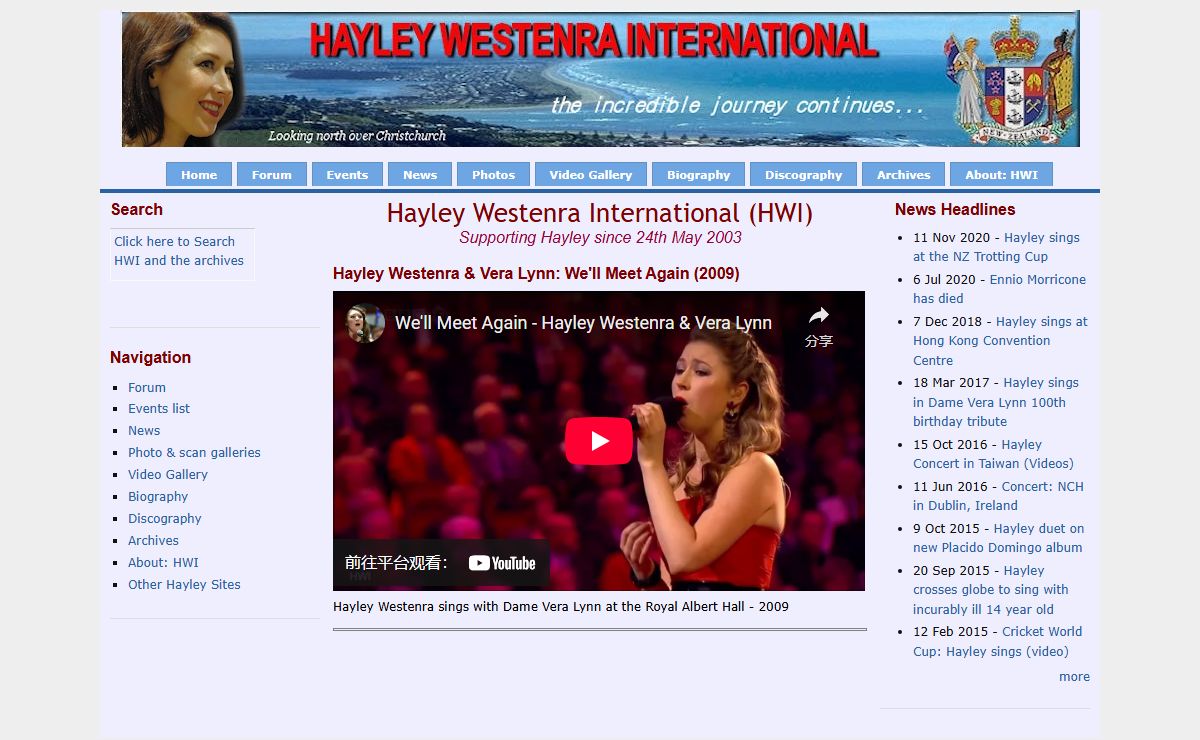Click Biography in the Navigation sidebar
1200x740 pixels.
(x=158, y=496)
